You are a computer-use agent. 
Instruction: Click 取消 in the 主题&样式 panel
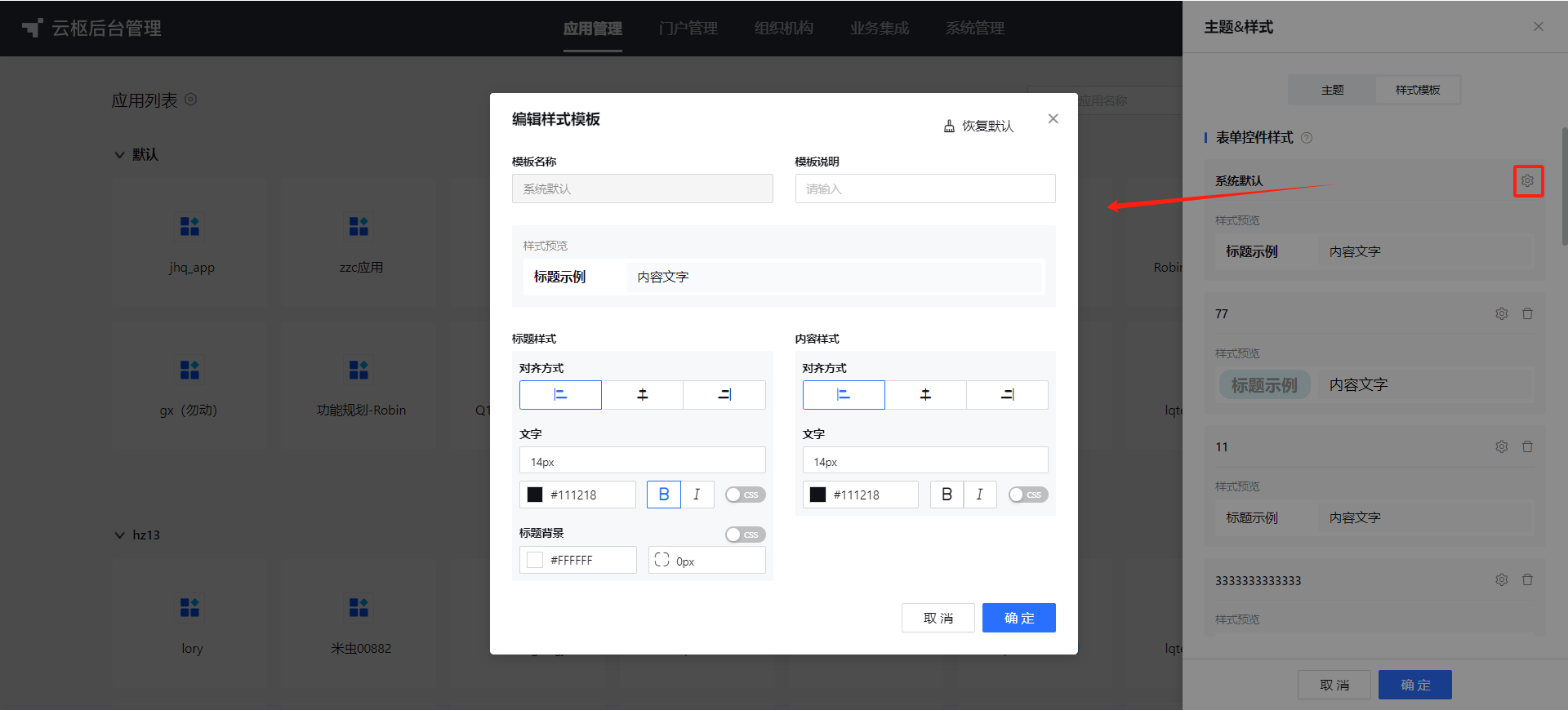[1334, 685]
